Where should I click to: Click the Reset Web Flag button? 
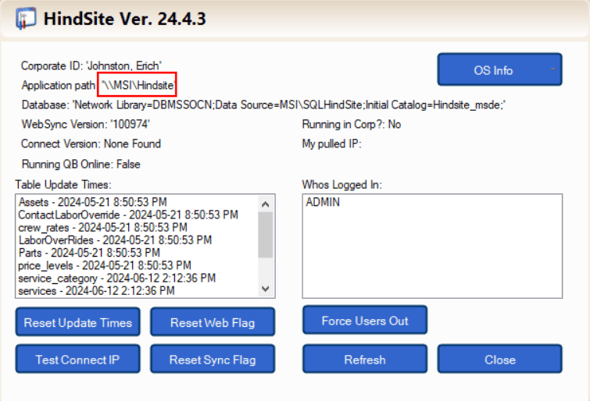tap(213, 322)
